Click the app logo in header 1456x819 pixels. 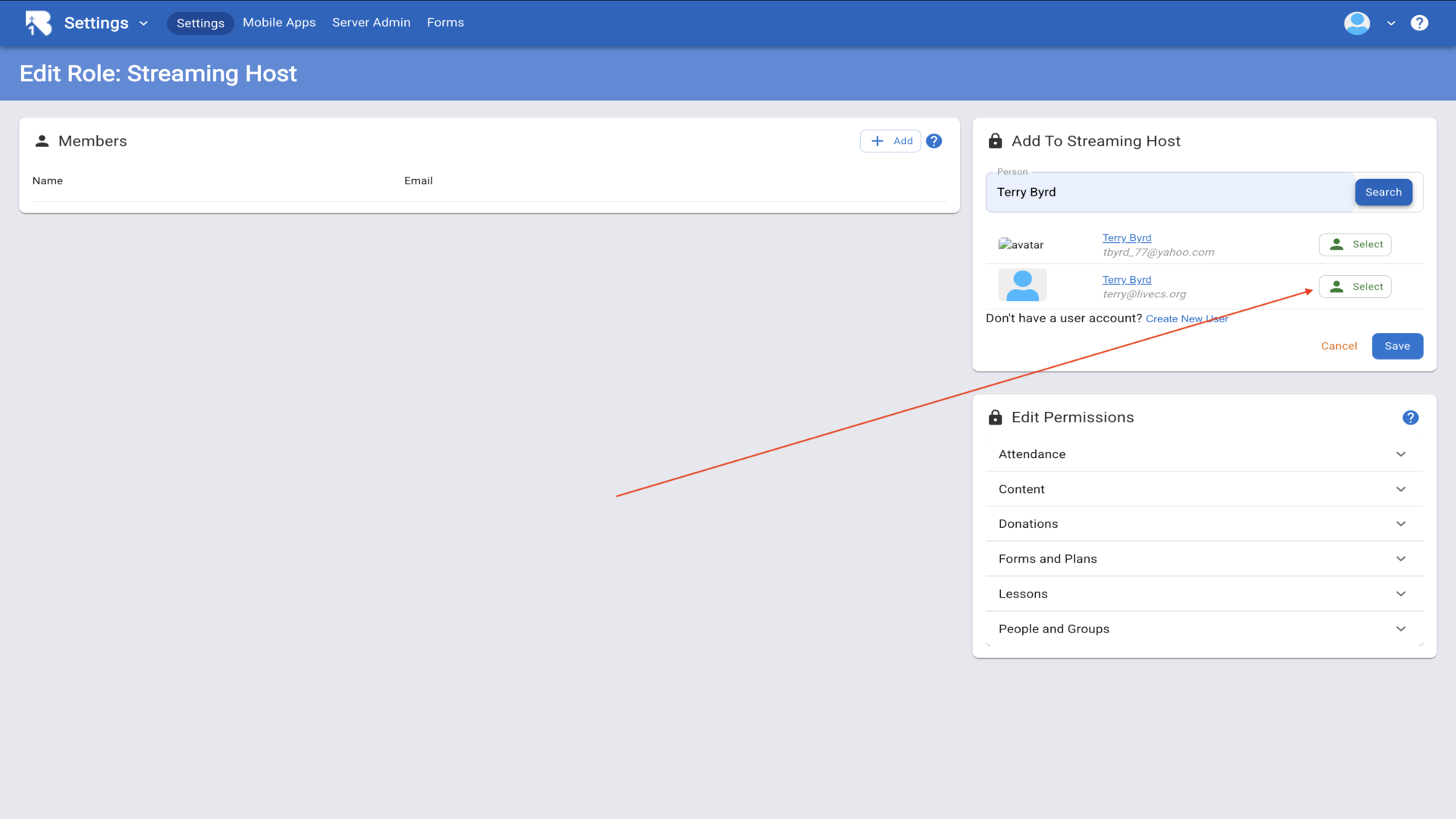(x=38, y=23)
